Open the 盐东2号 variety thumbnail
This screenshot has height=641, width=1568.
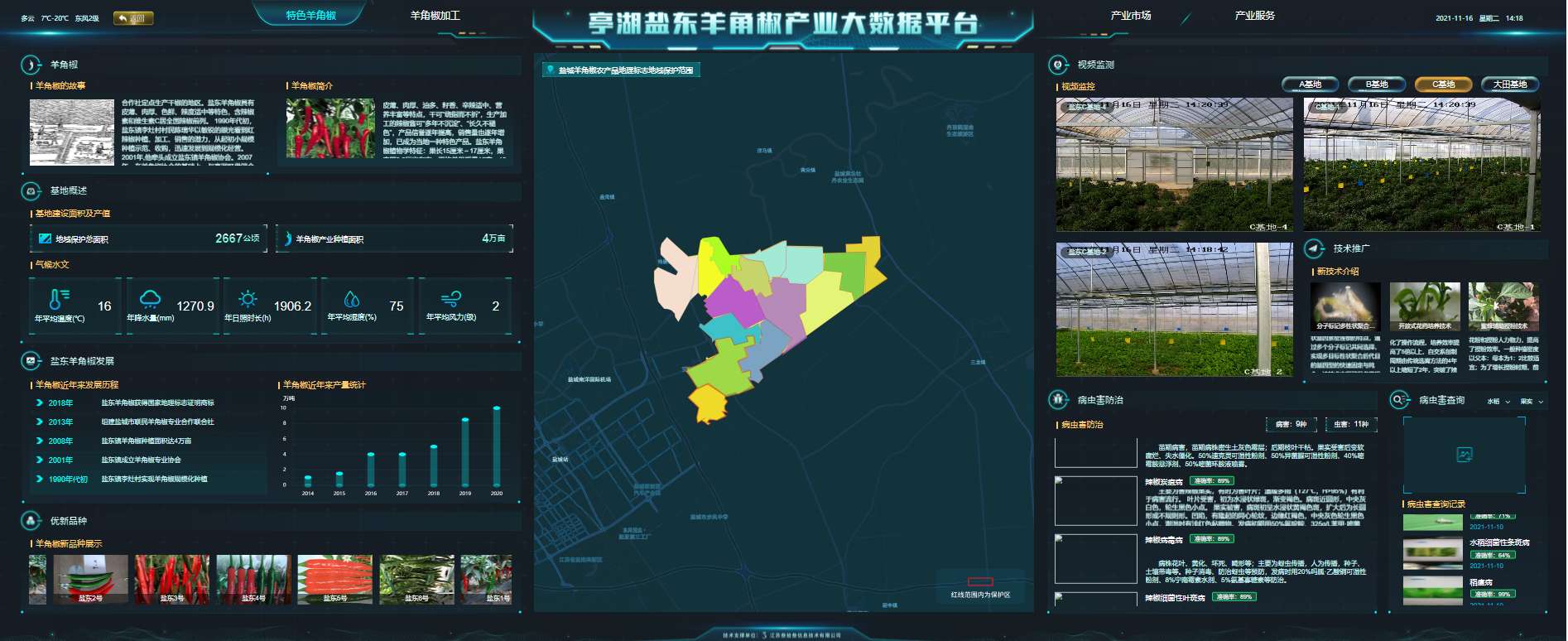pos(90,579)
